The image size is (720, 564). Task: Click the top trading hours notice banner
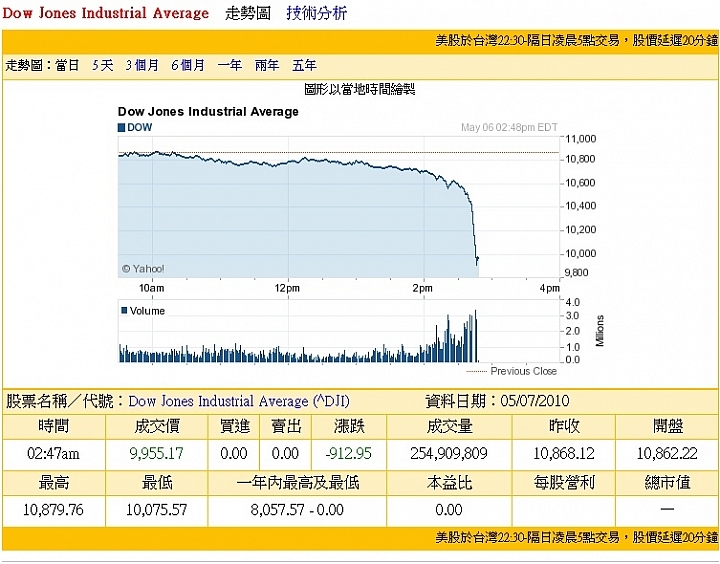360,41
